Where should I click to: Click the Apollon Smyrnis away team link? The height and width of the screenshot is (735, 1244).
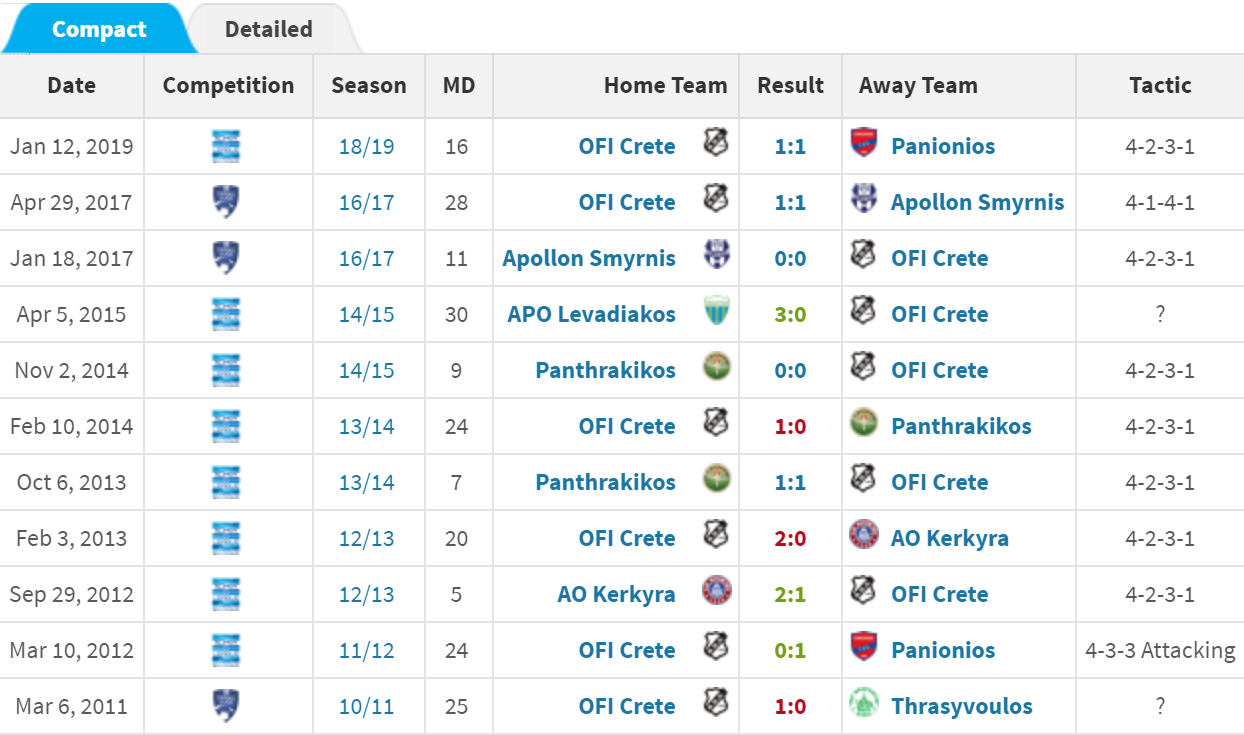(977, 202)
